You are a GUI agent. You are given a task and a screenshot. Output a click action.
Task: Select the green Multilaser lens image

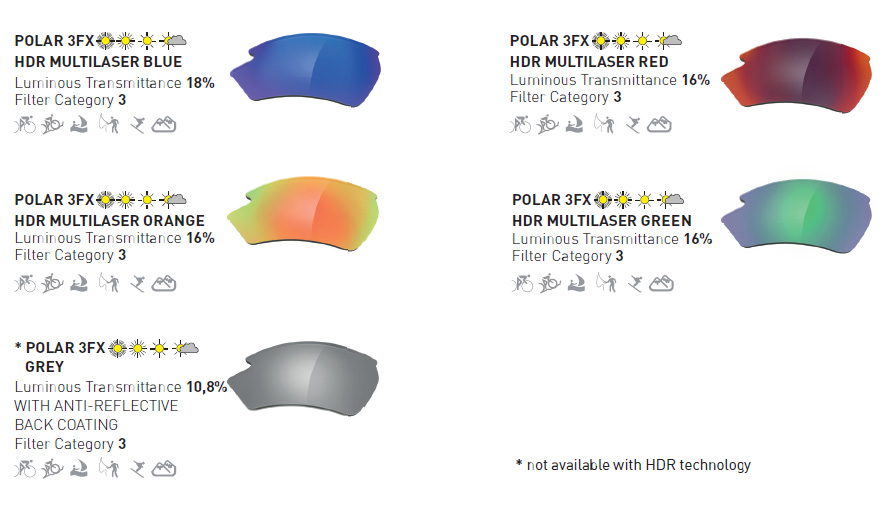pyautogui.click(x=796, y=216)
